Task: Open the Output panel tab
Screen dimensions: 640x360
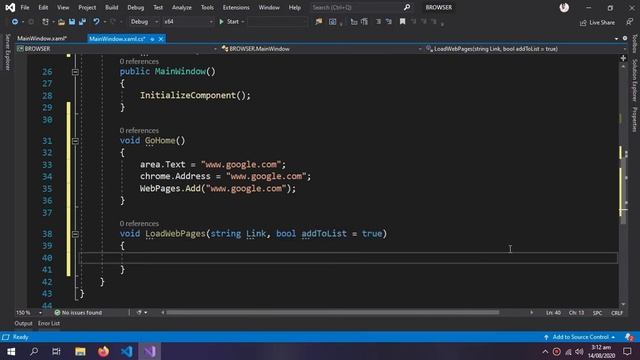Action: [23, 323]
